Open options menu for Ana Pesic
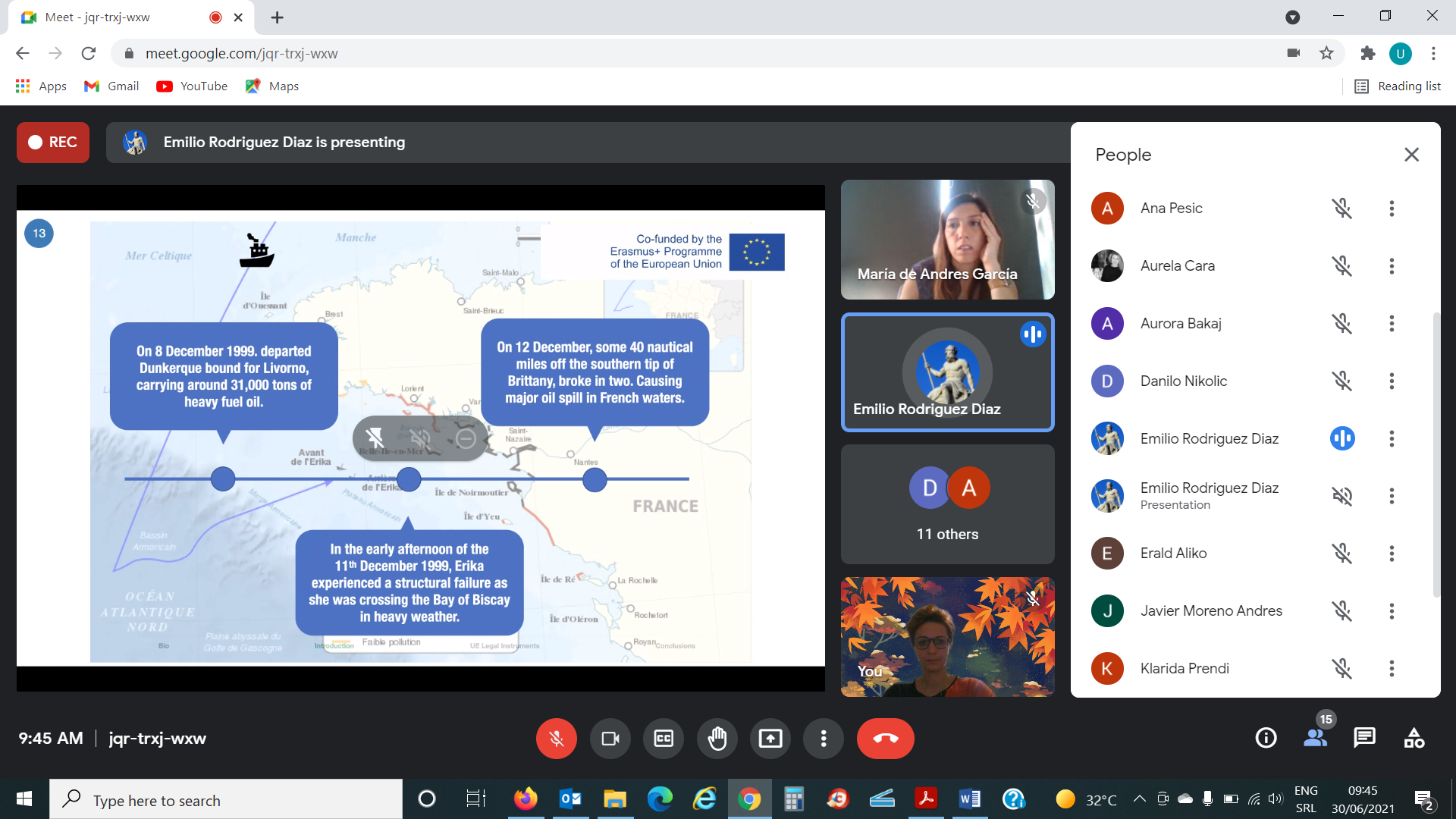 coord(1392,209)
